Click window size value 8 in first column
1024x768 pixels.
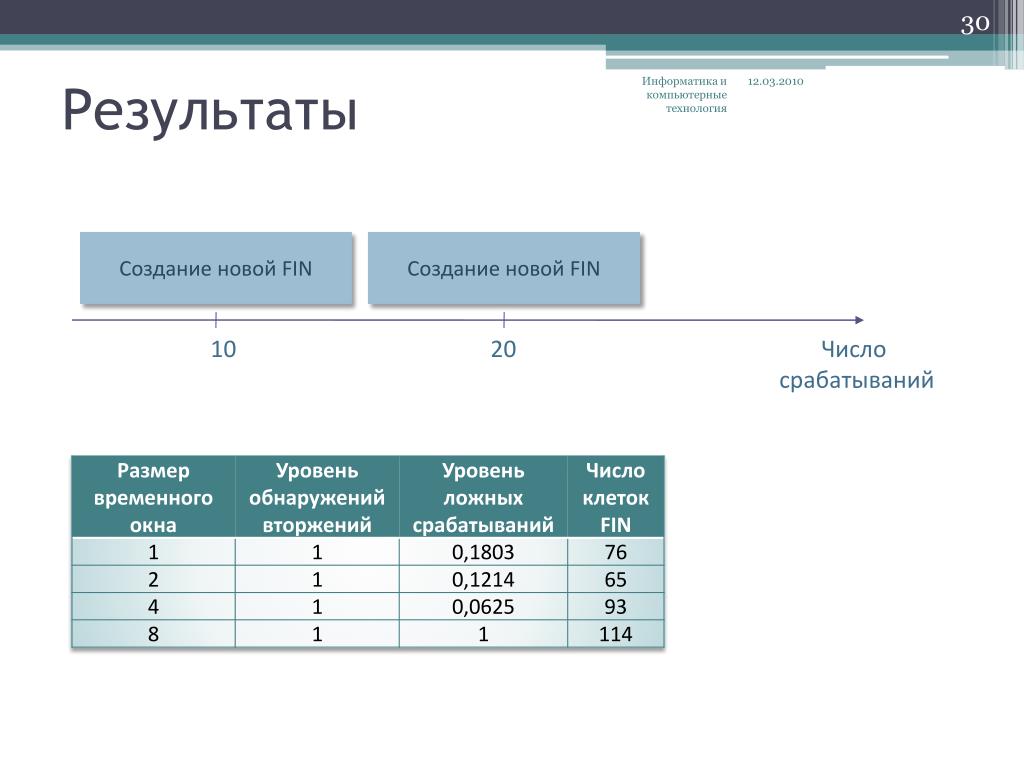(153, 634)
